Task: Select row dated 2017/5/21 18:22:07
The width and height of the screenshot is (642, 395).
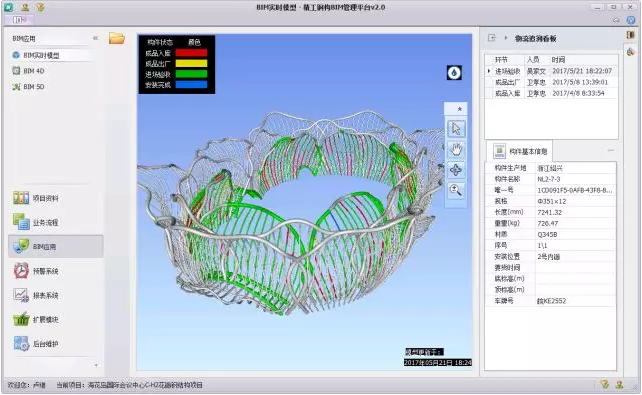Action: pos(551,71)
